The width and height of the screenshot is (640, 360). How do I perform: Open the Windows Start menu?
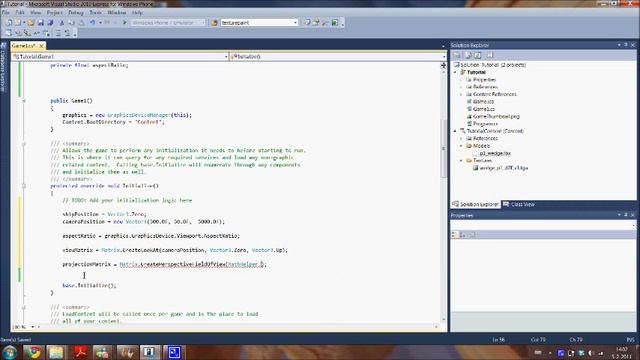(10, 352)
